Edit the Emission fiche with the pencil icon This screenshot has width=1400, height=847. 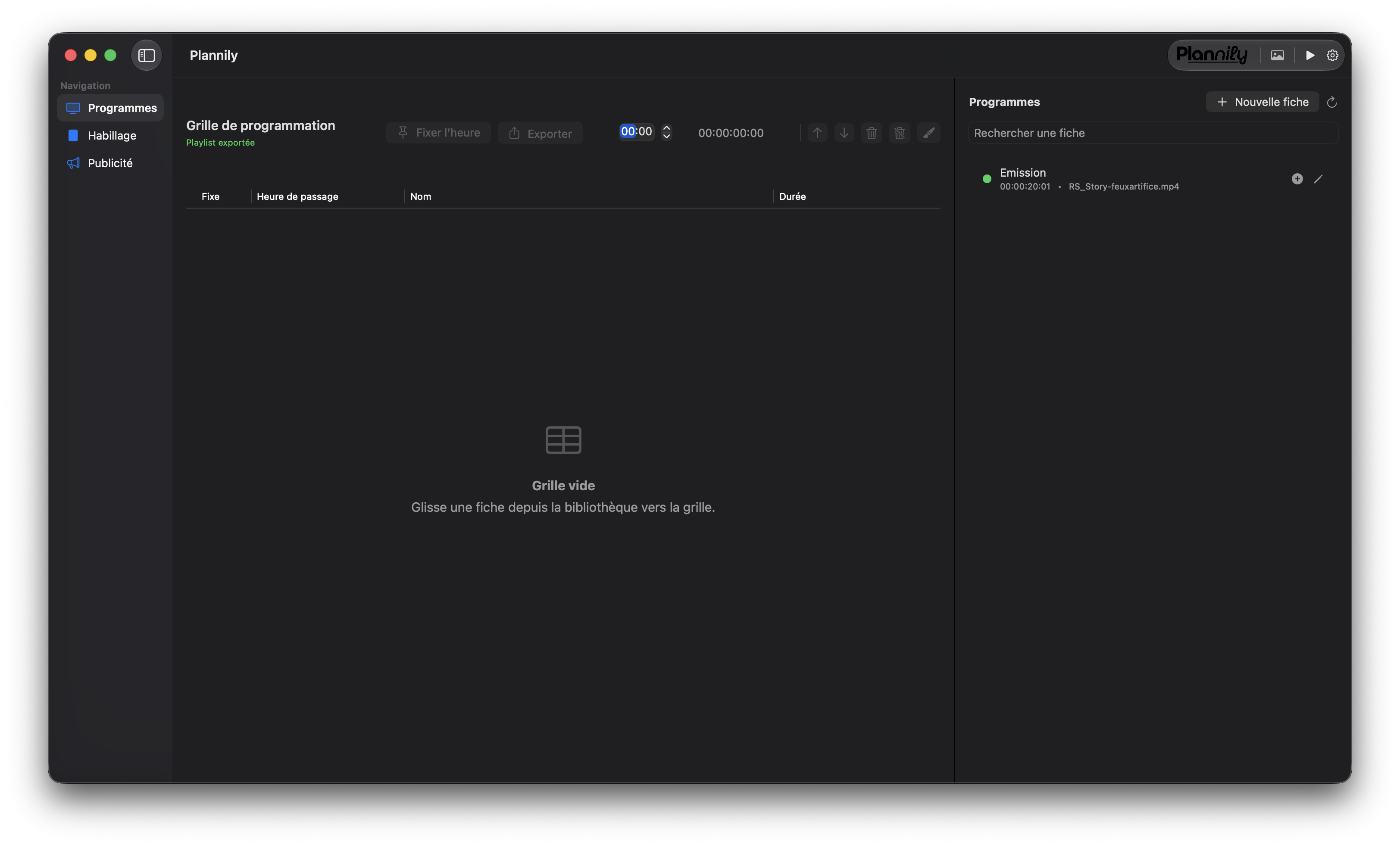[x=1318, y=179]
